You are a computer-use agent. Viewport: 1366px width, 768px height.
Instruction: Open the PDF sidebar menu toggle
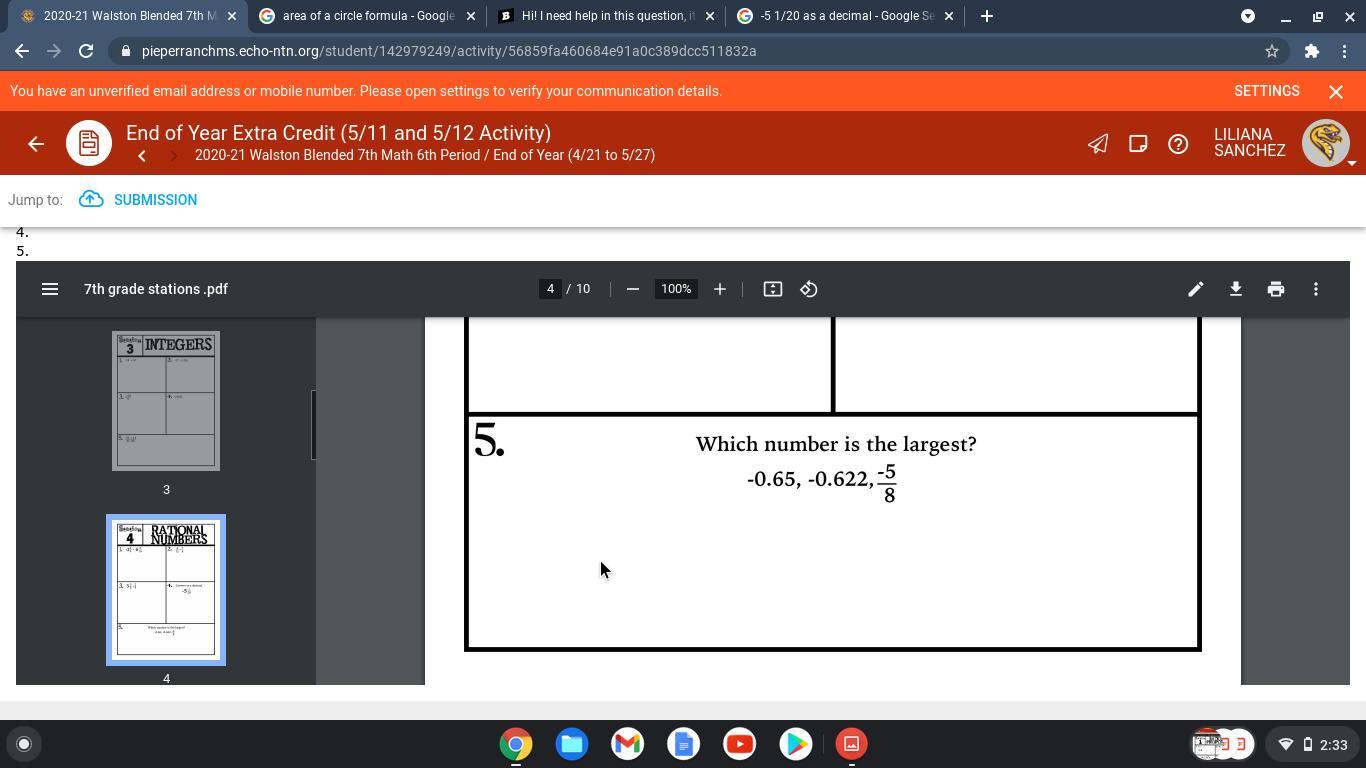[50, 289]
